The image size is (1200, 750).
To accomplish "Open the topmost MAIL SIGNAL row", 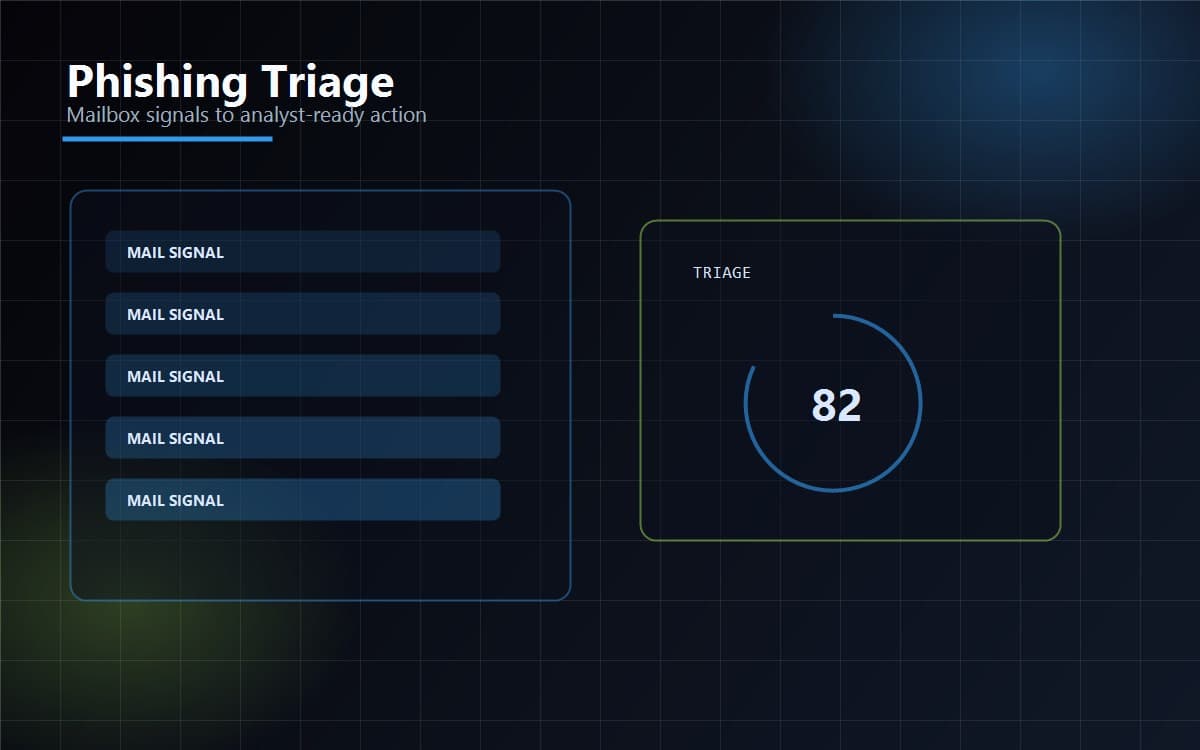I will 303,252.
